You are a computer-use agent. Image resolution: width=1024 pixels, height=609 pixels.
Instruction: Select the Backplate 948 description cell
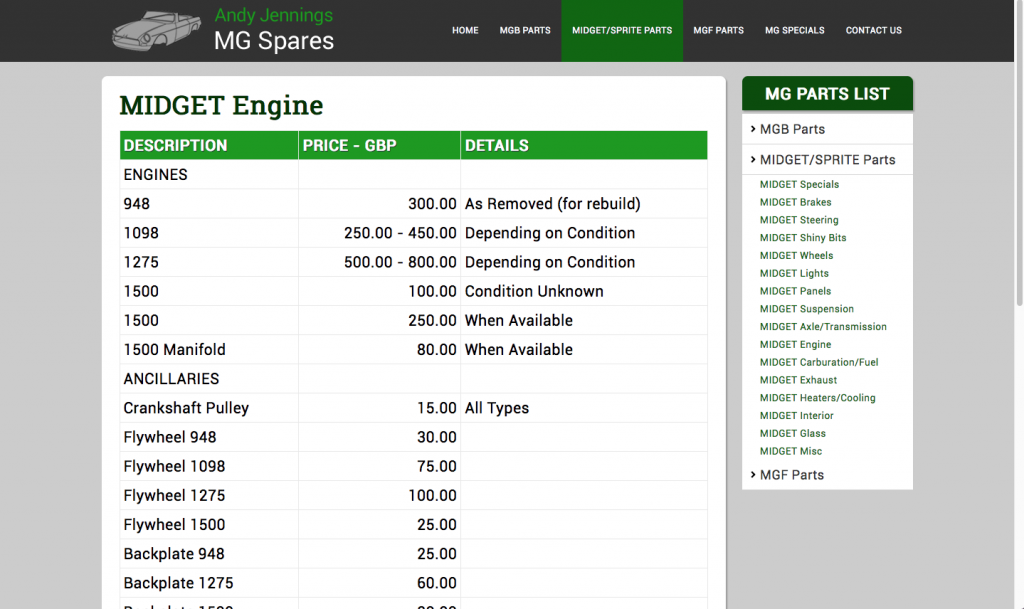(x=209, y=554)
